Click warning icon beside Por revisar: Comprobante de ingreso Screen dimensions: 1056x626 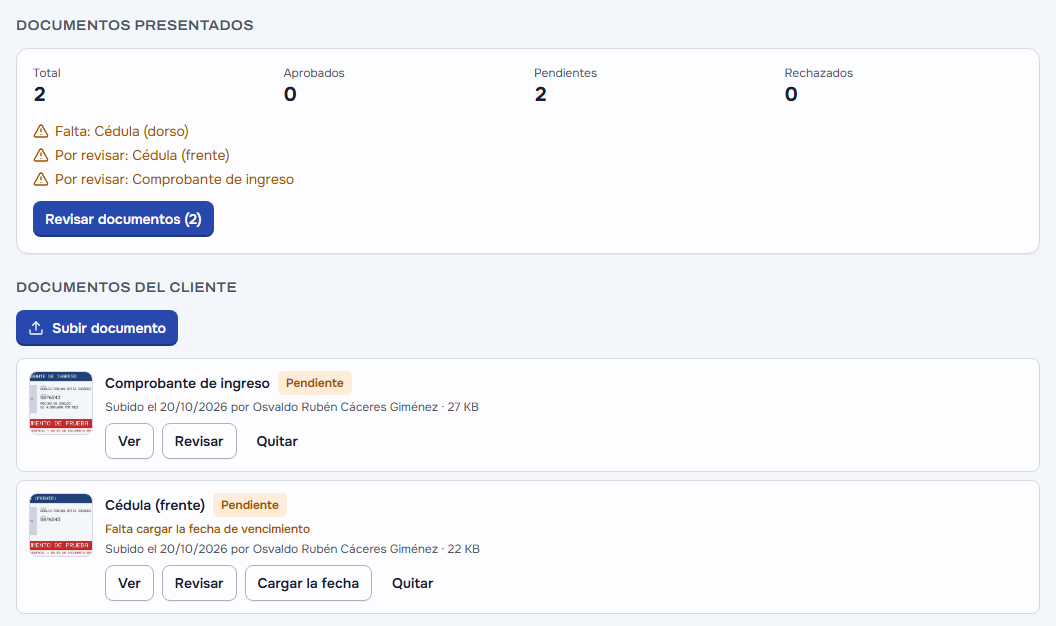tap(41, 179)
